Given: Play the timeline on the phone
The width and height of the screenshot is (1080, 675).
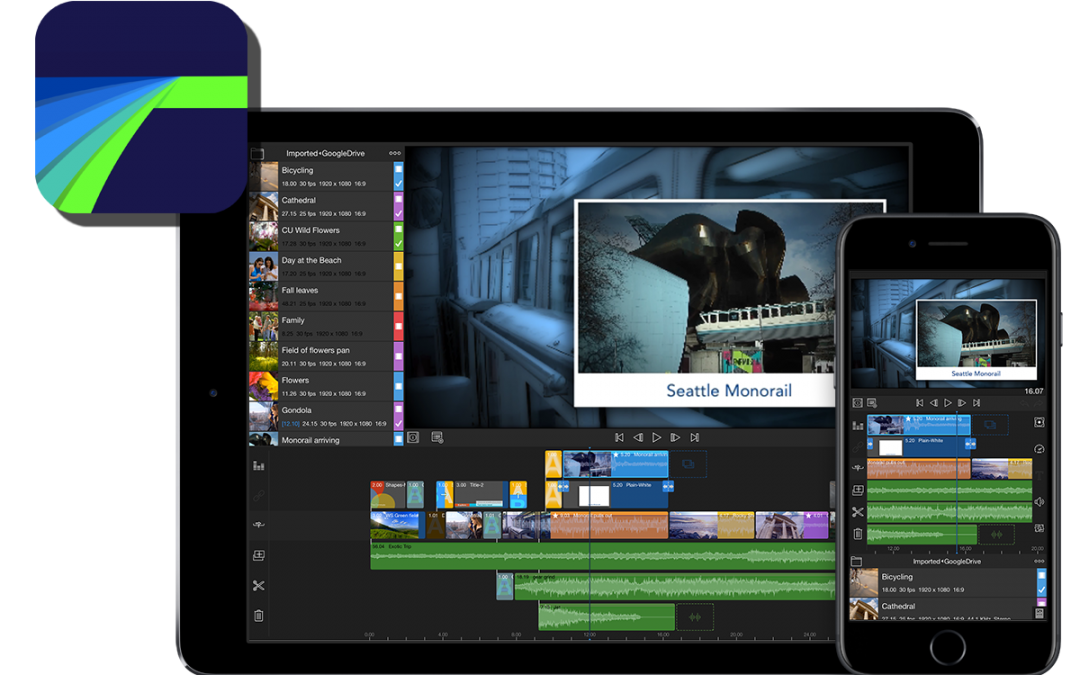Looking at the screenshot, I should click(948, 403).
